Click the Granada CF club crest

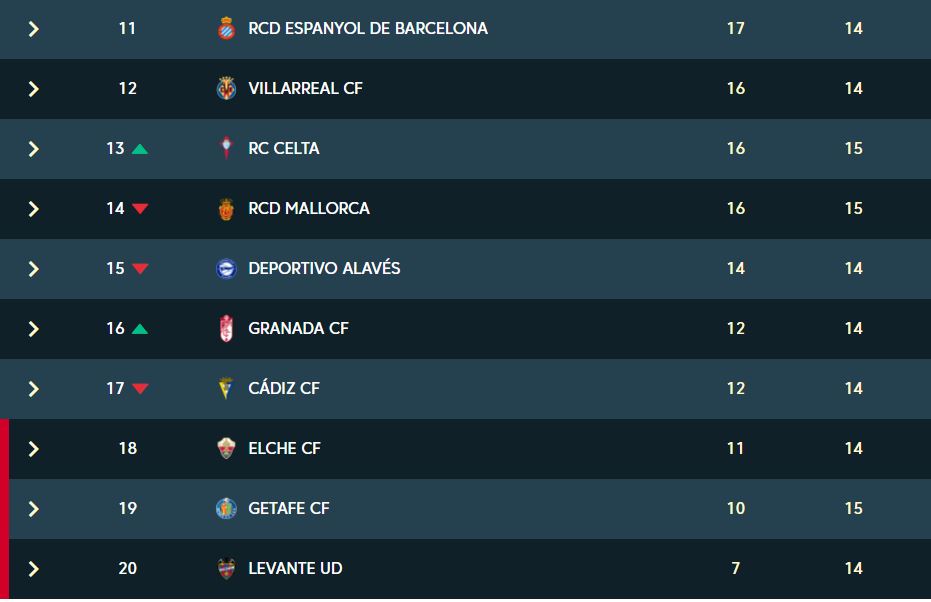click(x=226, y=329)
